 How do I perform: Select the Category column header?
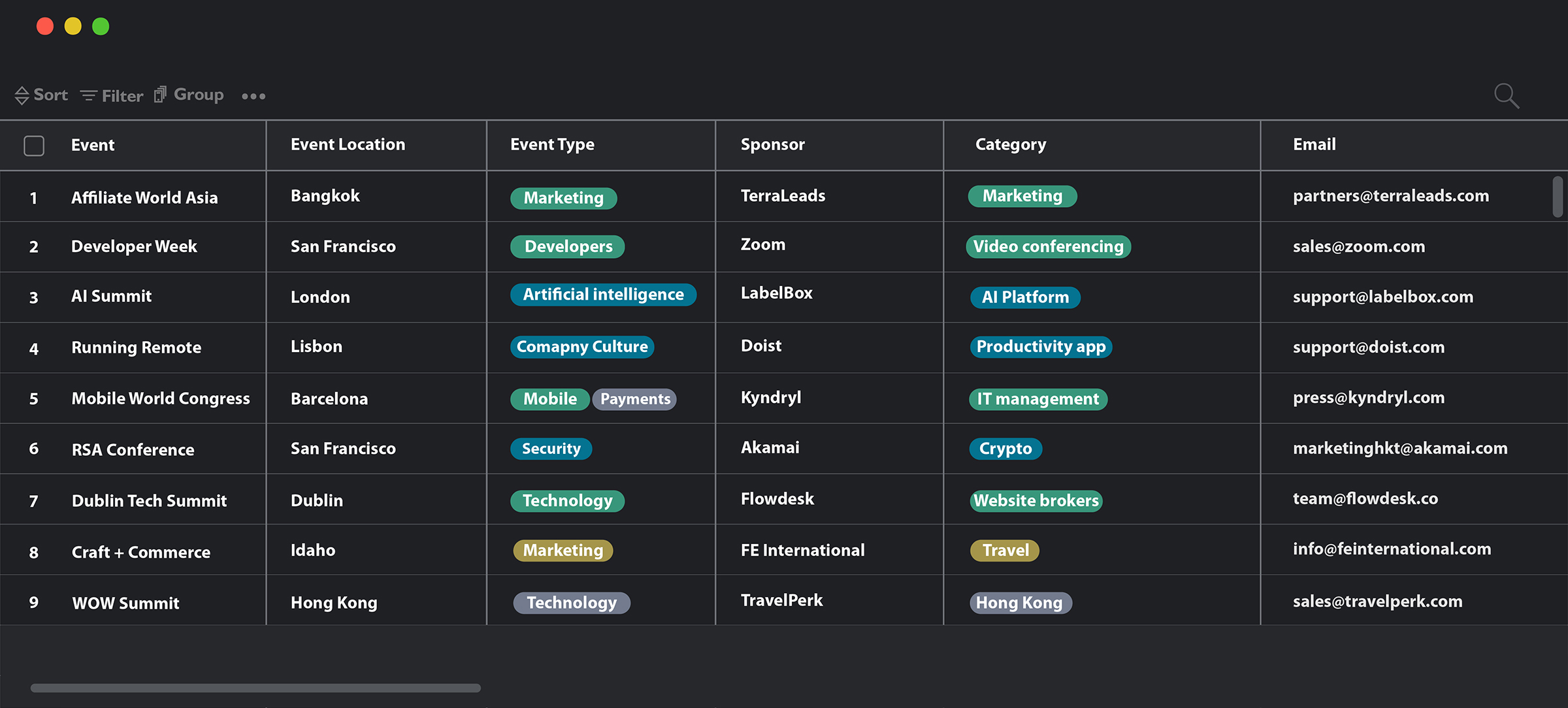coord(1010,144)
